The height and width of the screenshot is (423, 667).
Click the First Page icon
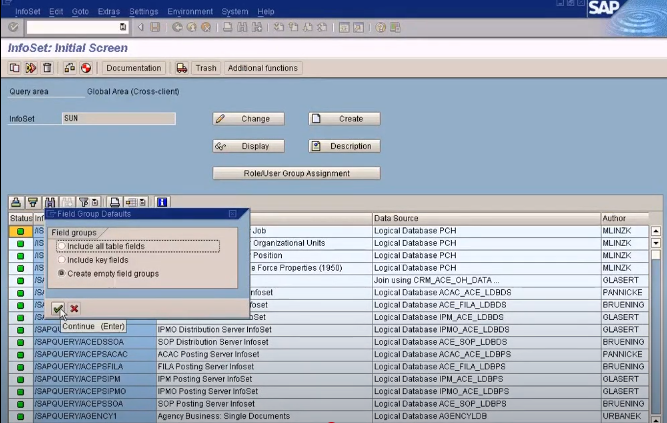[279, 28]
